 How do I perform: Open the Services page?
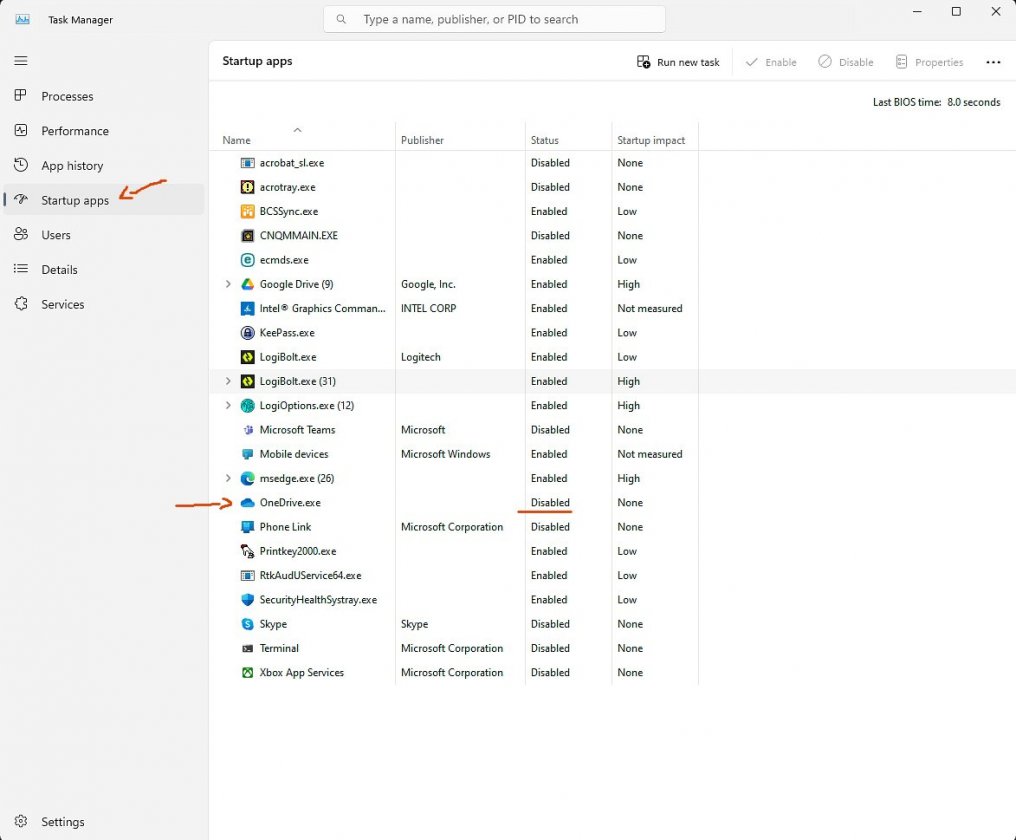pyautogui.click(x=104, y=304)
